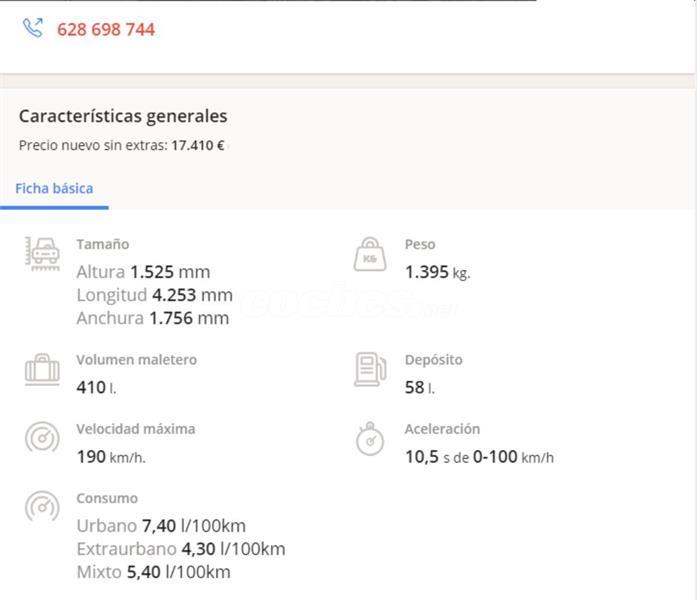Click the 410 l trunk volume value
Image resolution: width=697 pixels, height=600 pixels.
(96, 387)
